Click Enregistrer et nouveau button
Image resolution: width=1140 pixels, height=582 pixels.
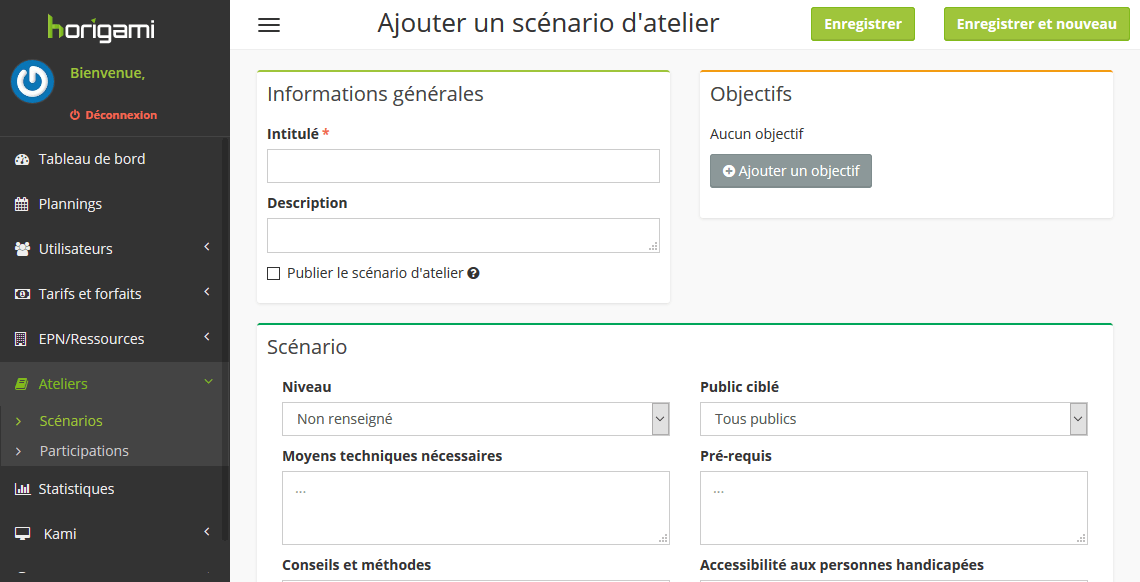click(x=1036, y=24)
